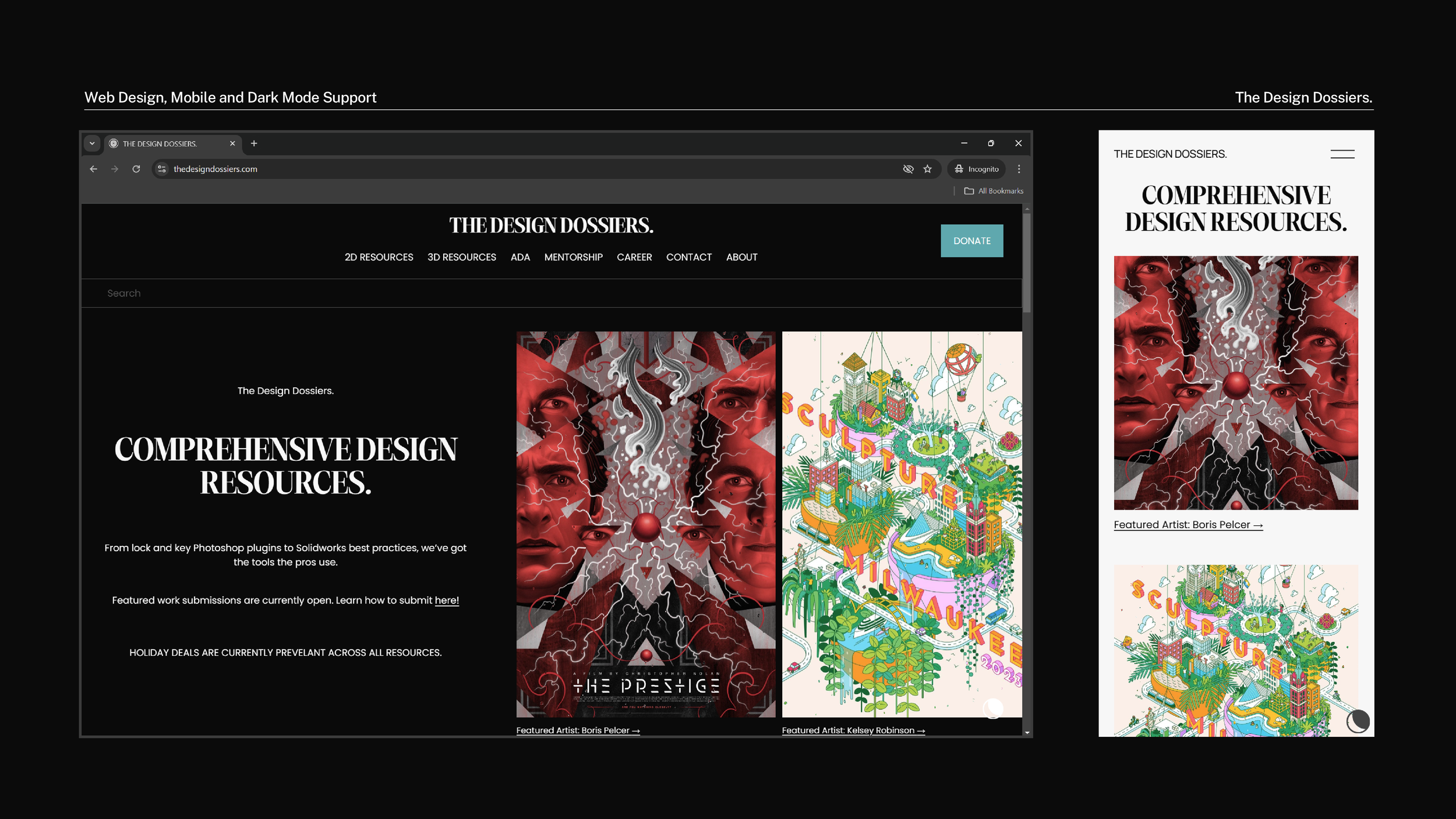
Task: Open the Contact nav item
Action: 689,257
